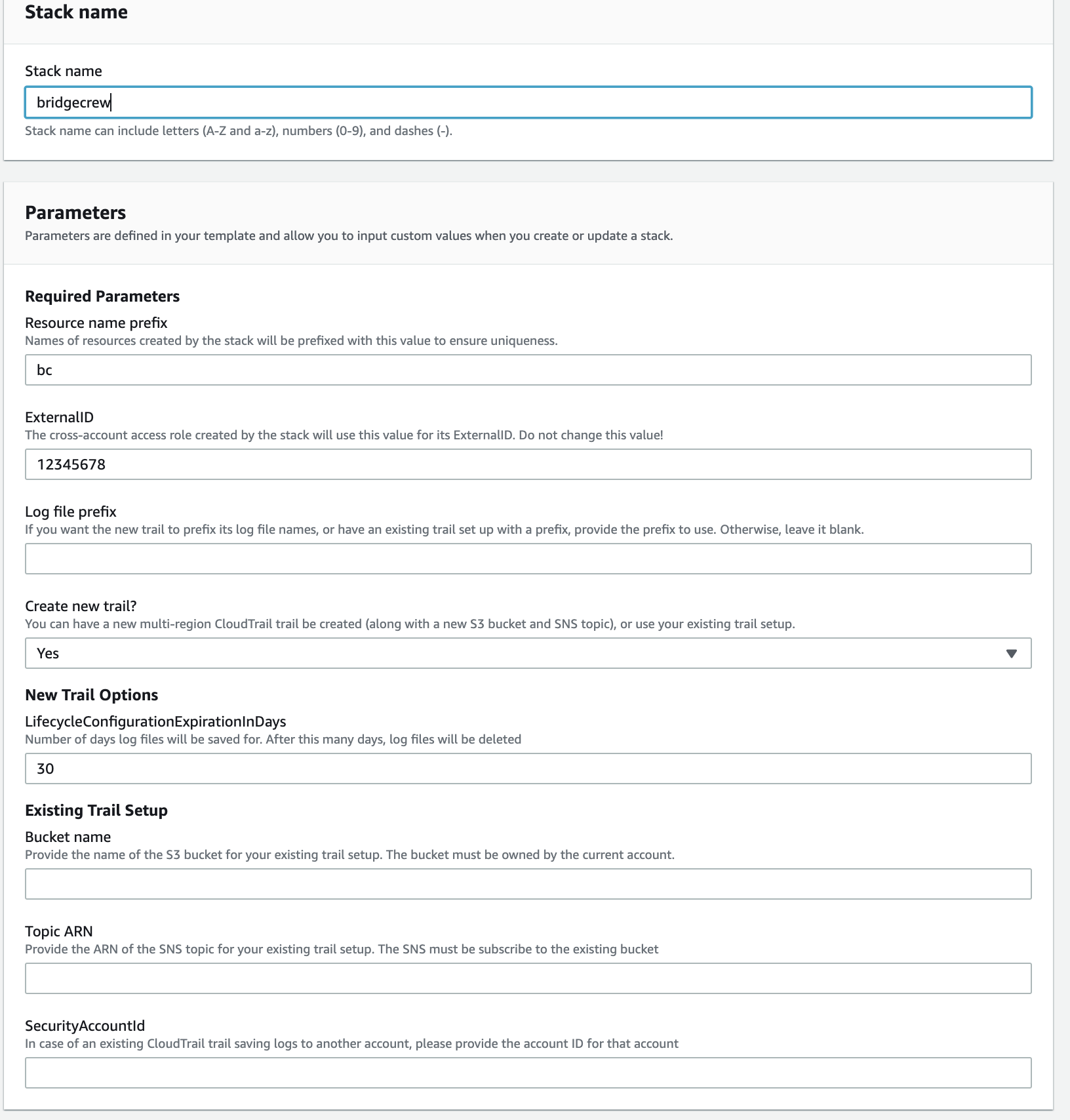Click the 'Resource name prefix' label
The image size is (1070, 1120).
[x=96, y=323]
